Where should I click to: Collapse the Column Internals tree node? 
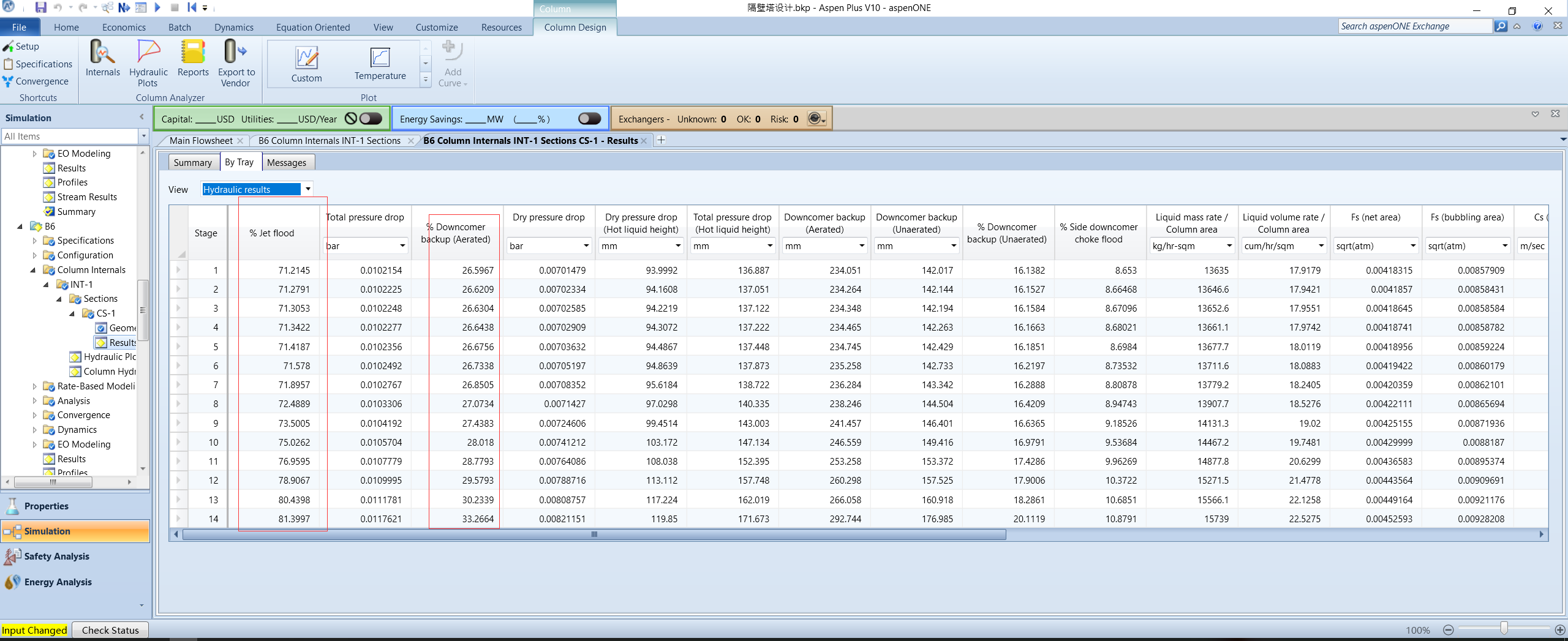(33, 270)
